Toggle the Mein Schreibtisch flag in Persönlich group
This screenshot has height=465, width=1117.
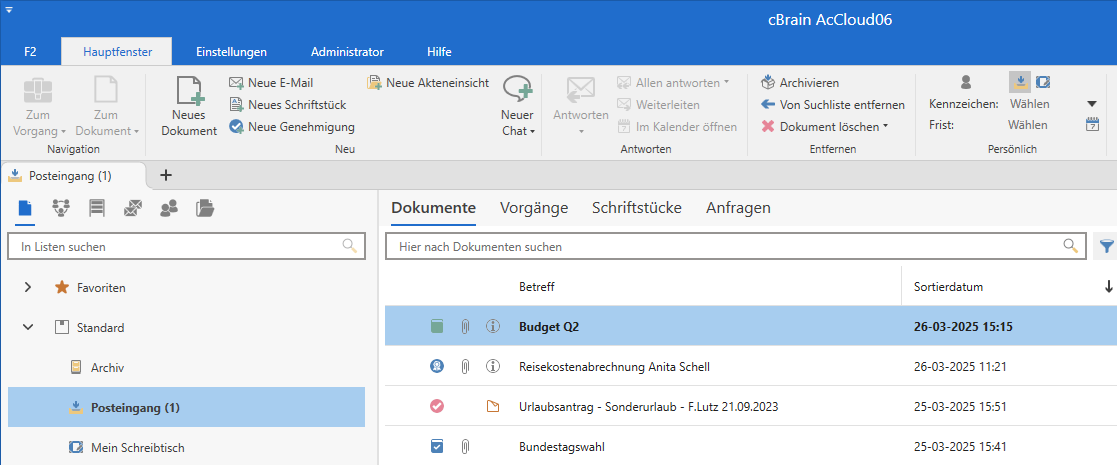coord(1043,82)
